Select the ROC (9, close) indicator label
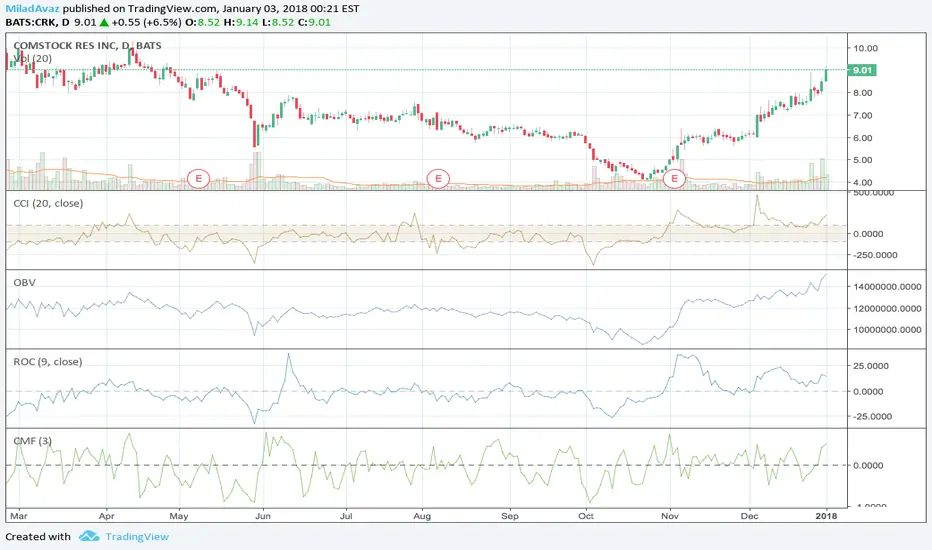Viewport: 932px width, 550px height. point(48,362)
